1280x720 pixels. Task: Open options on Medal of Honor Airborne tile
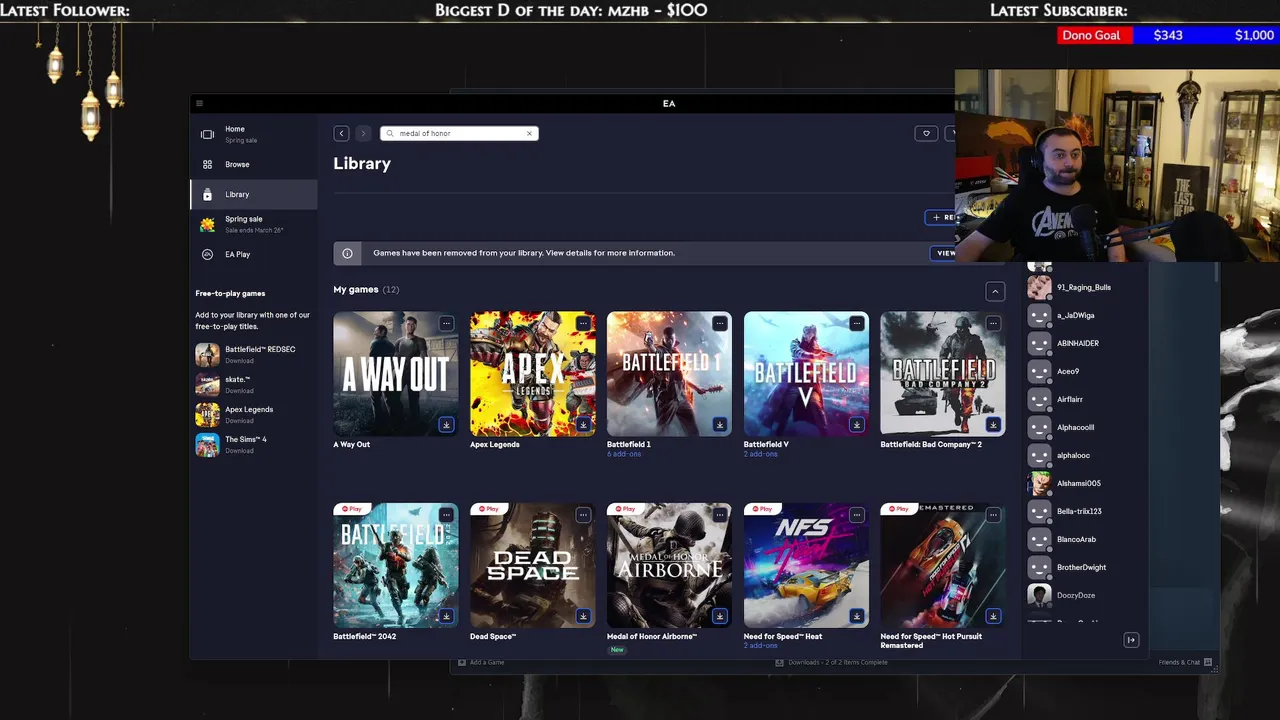[x=719, y=515]
